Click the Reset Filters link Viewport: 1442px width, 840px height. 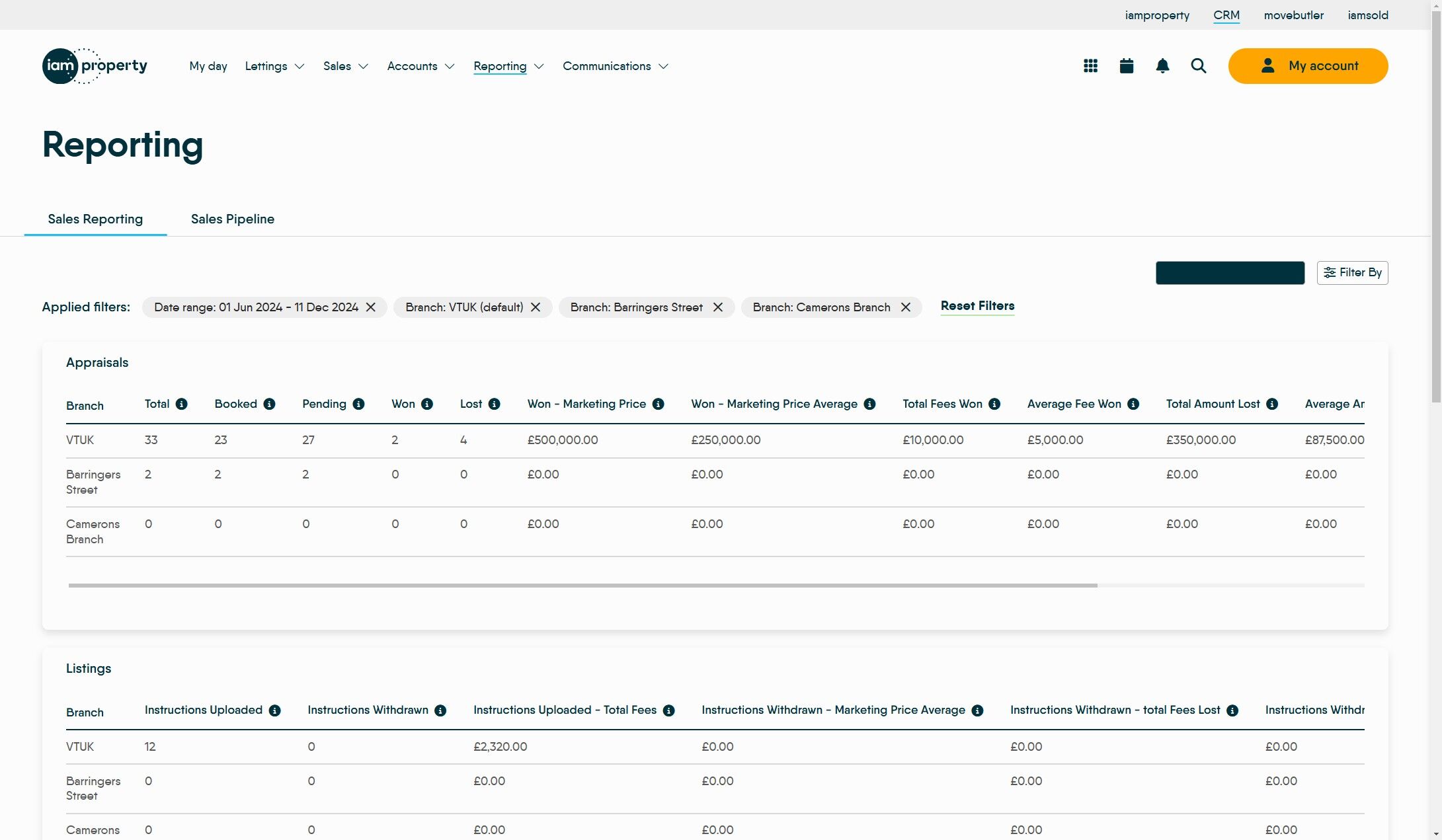point(977,306)
